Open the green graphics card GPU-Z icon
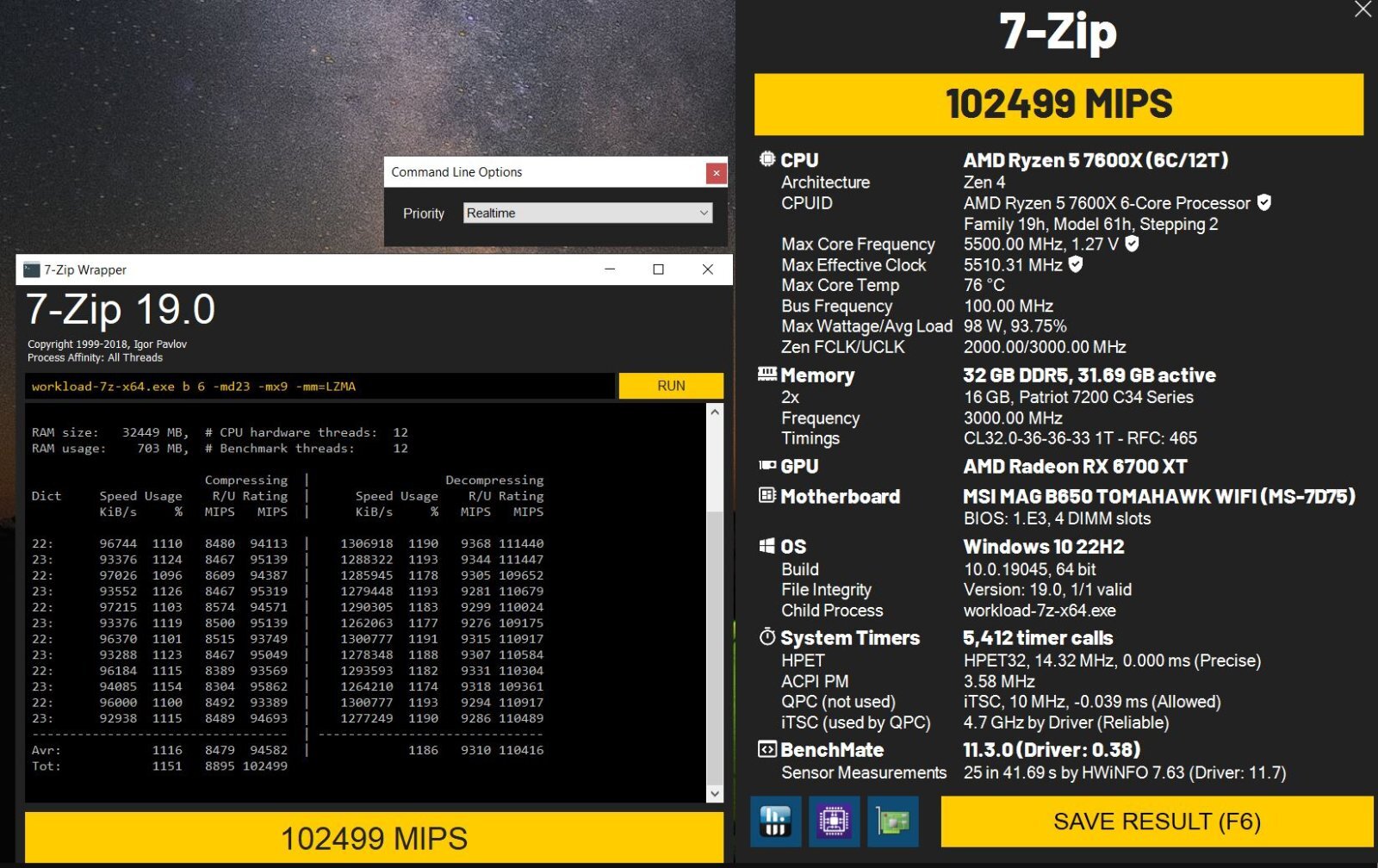The height and width of the screenshot is (868, 1378). pos(892,821)
